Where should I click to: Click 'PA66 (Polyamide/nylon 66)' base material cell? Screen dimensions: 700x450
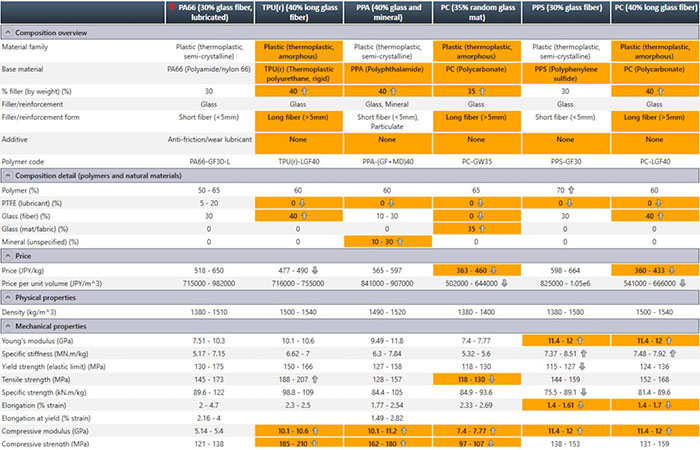pos(208,69)
